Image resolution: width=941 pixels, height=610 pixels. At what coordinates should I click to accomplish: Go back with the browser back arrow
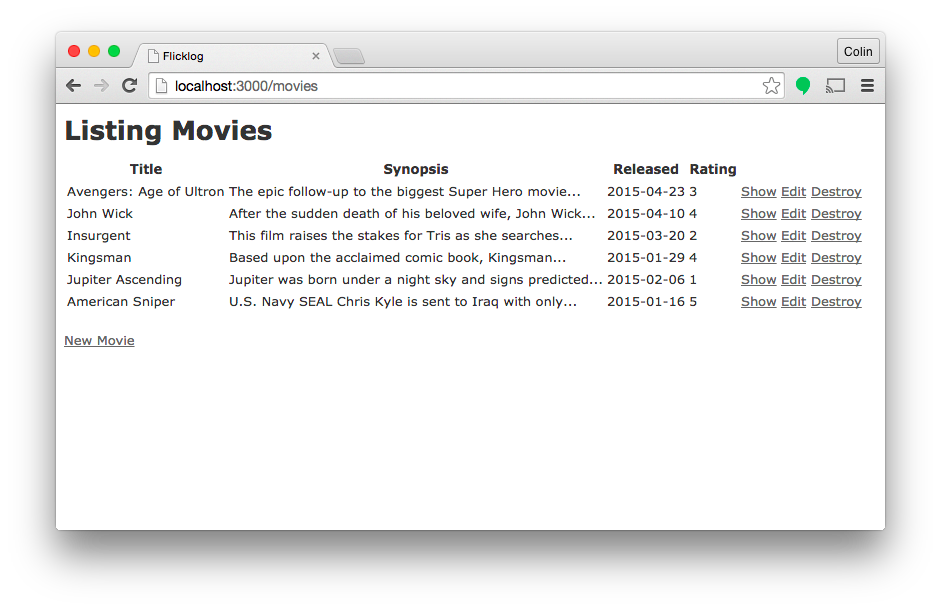73,86
